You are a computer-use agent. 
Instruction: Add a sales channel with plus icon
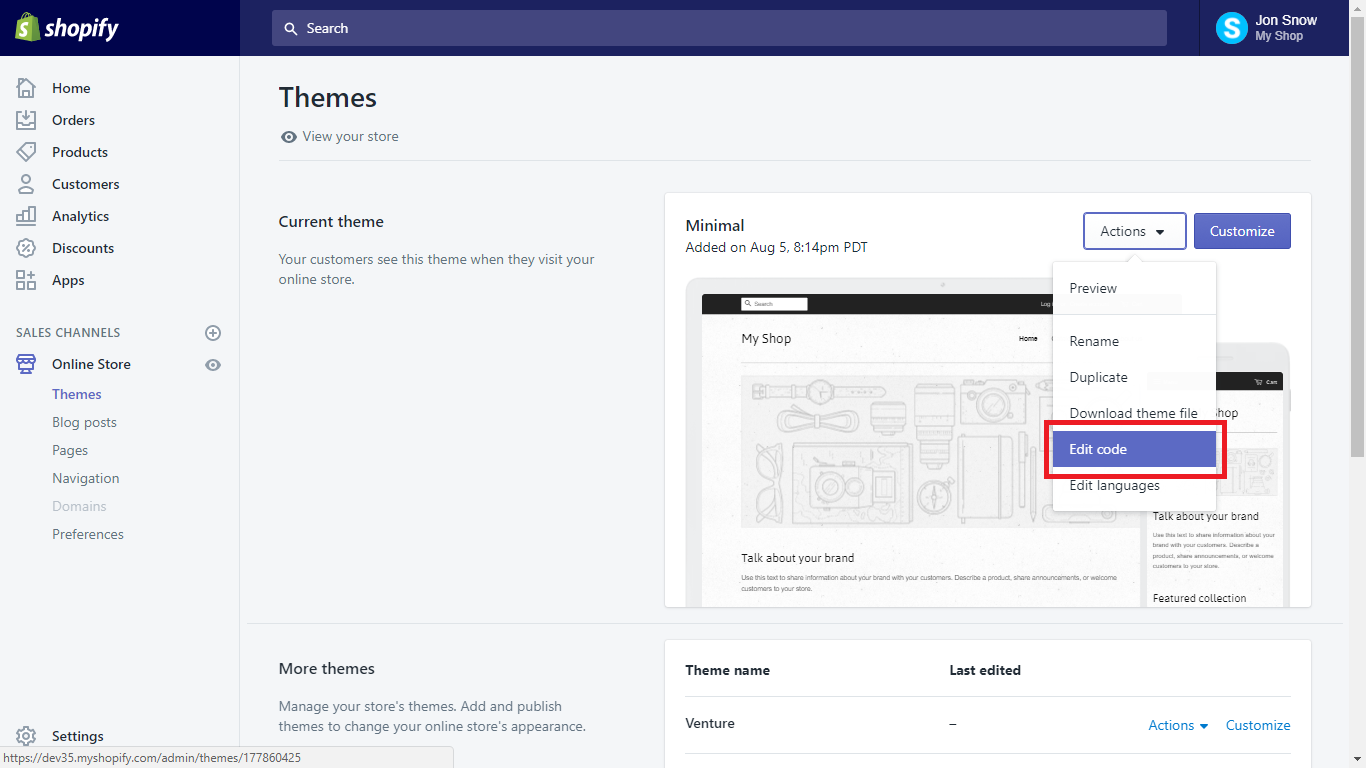tap(213, 333)
